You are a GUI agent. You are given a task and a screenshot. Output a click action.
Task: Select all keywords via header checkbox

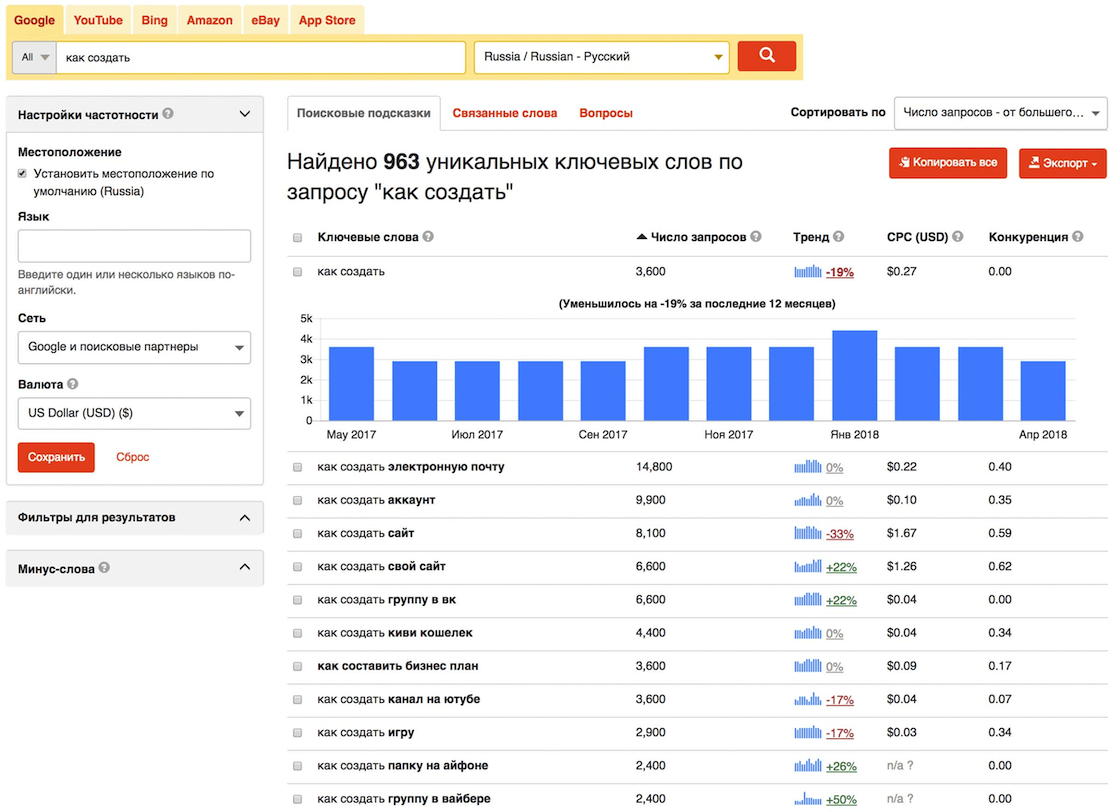[x=297, y=237]
